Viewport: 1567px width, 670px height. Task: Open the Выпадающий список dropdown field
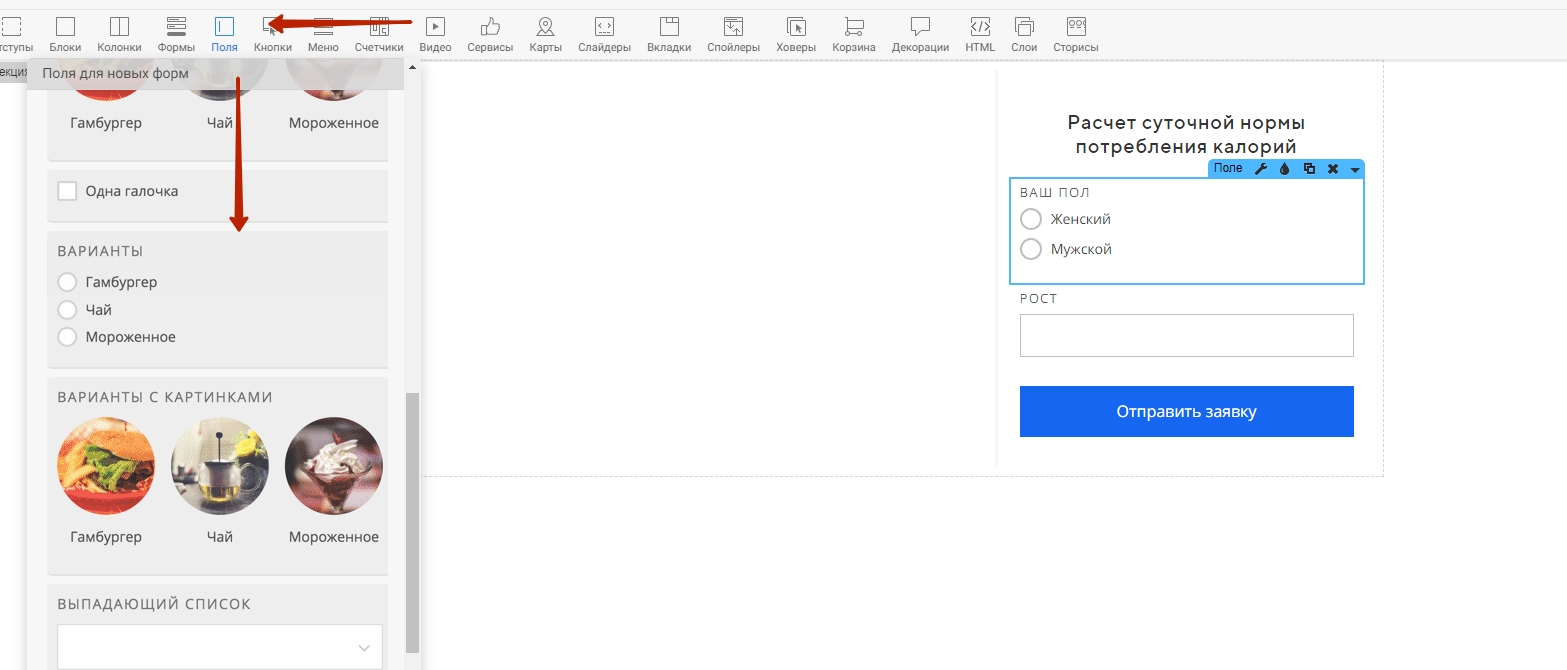point(220,647)
